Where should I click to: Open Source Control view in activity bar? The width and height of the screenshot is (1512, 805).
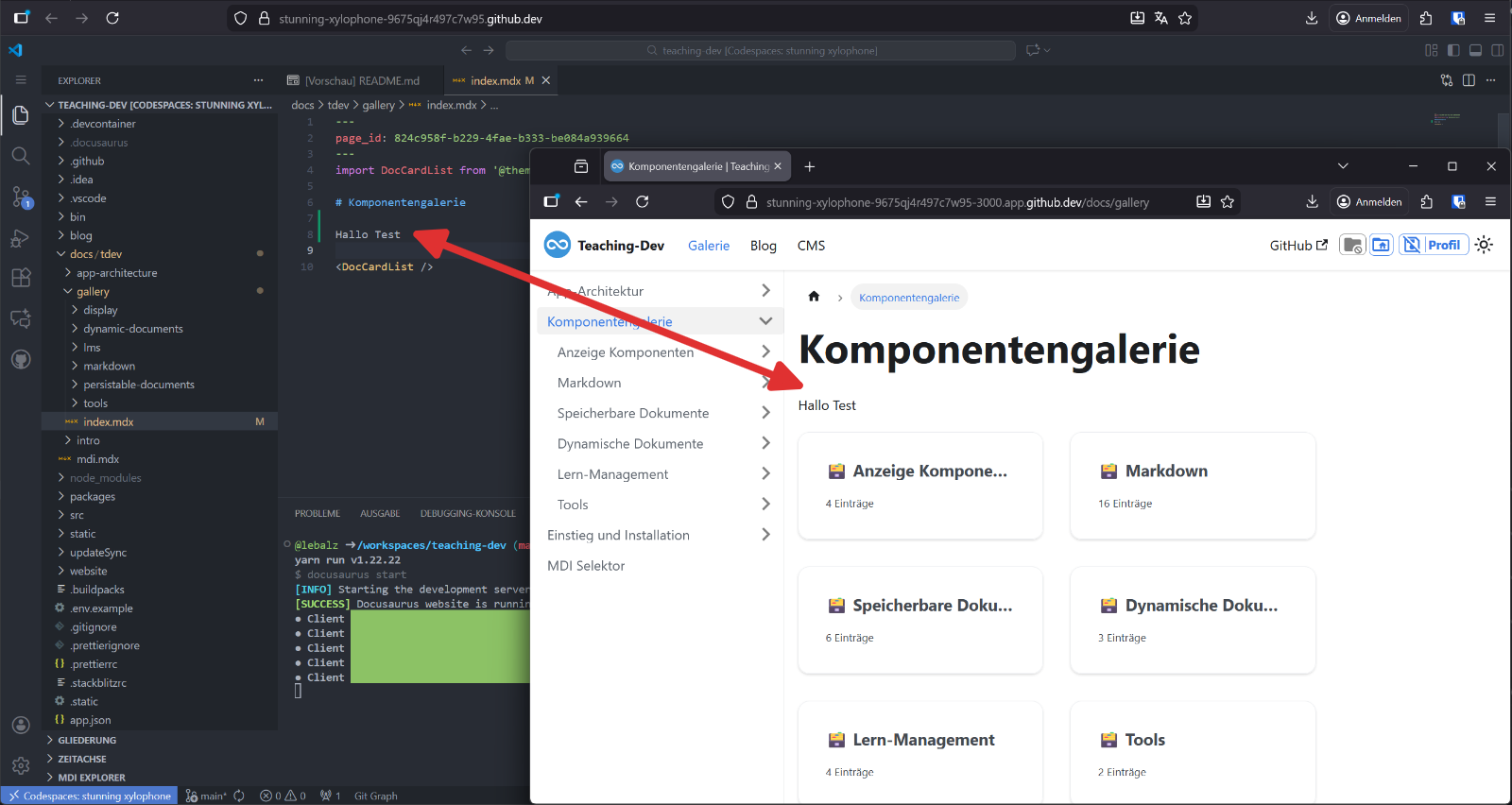click(x=21, y=197)
